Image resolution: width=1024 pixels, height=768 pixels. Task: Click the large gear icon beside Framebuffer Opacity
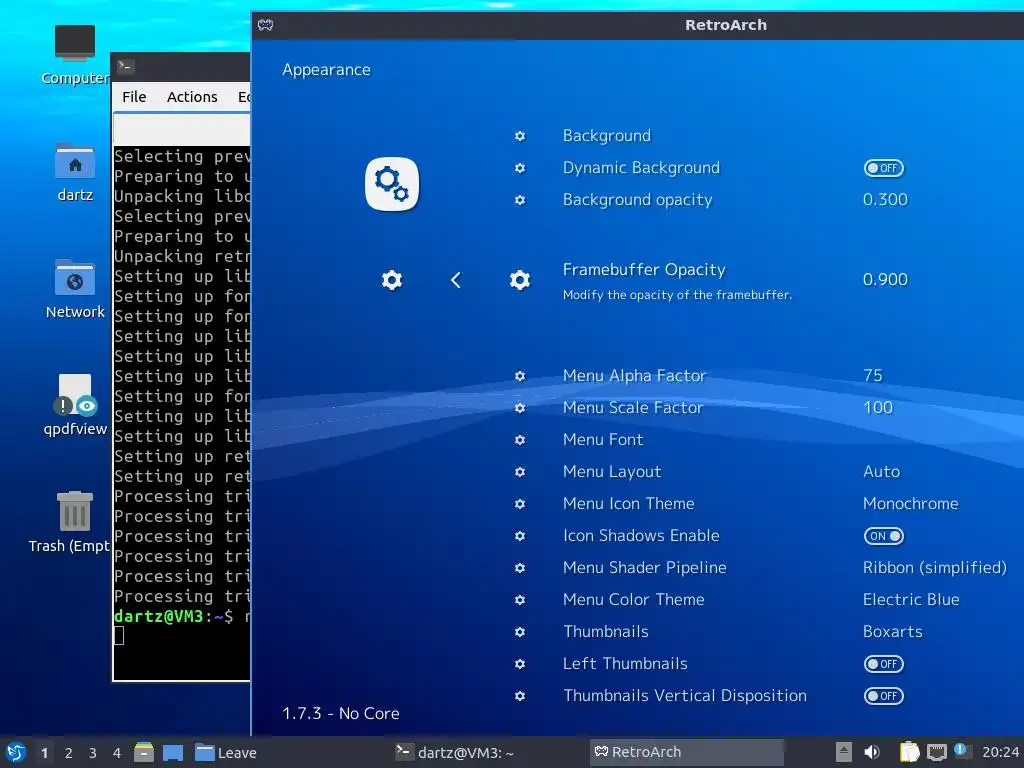point(520,280)
